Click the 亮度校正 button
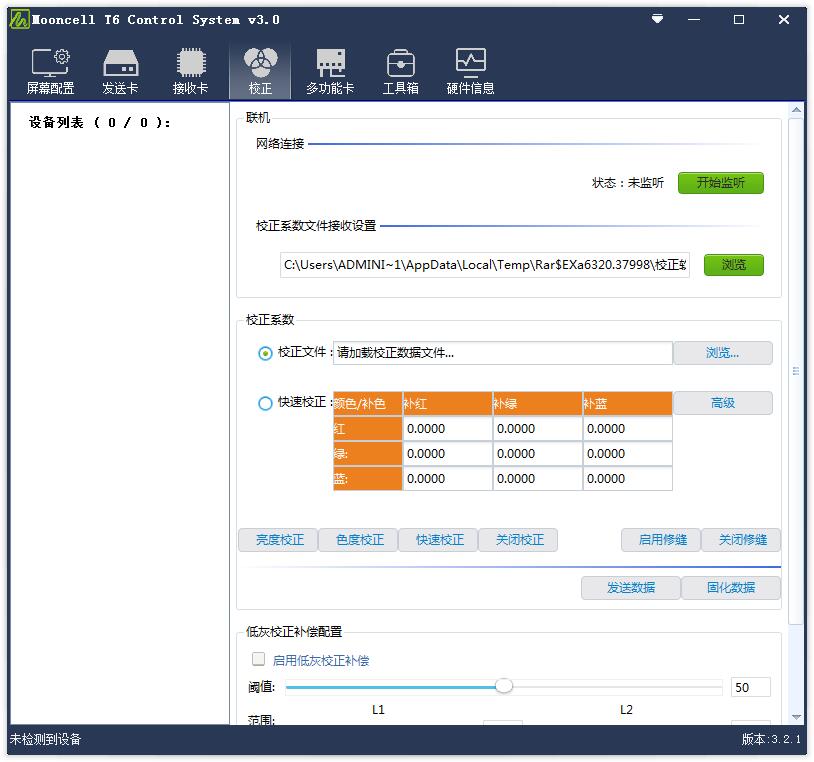Image resolution: width=814 pixels, height=762 pixels. (280, 540)
